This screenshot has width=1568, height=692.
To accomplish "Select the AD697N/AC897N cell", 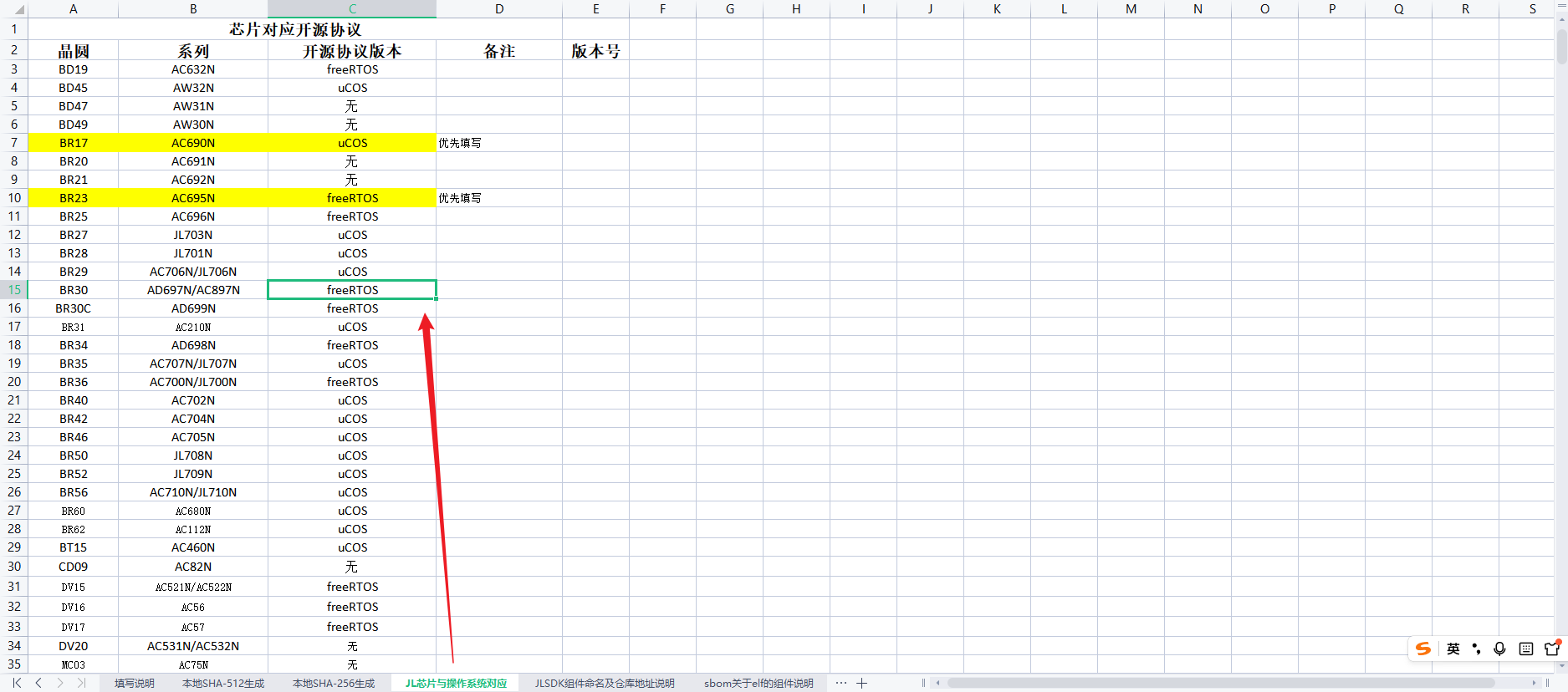I will 193,290.
